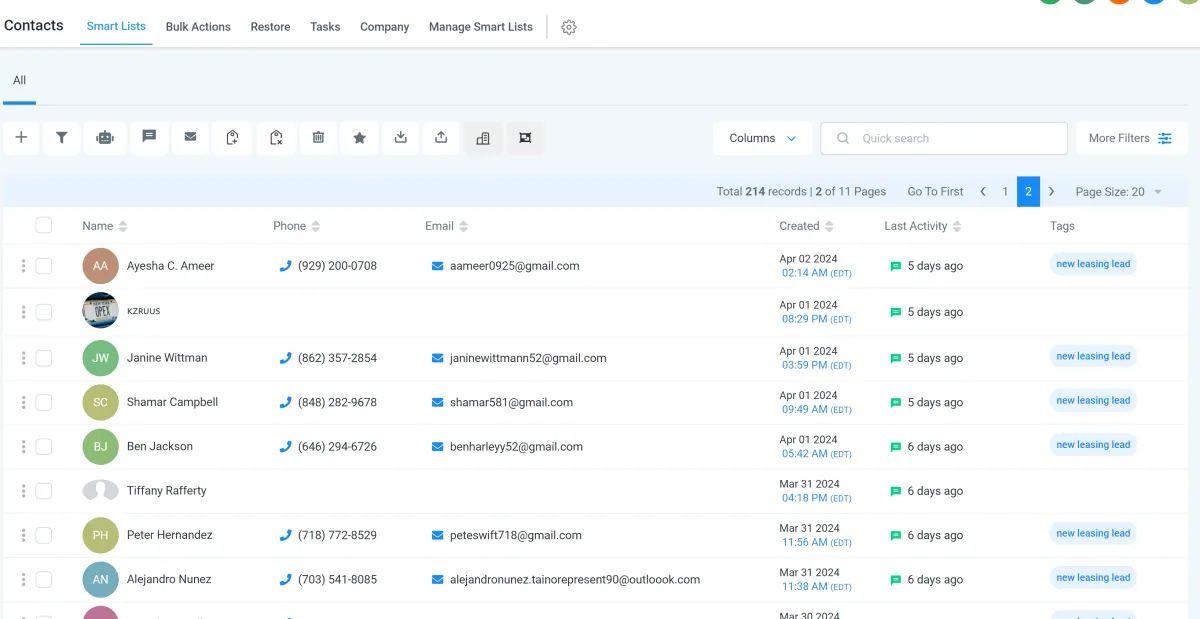Tick the checkbox beside Ben Jackson
This screenshot has width=1200, height=619.
(44, 447)
